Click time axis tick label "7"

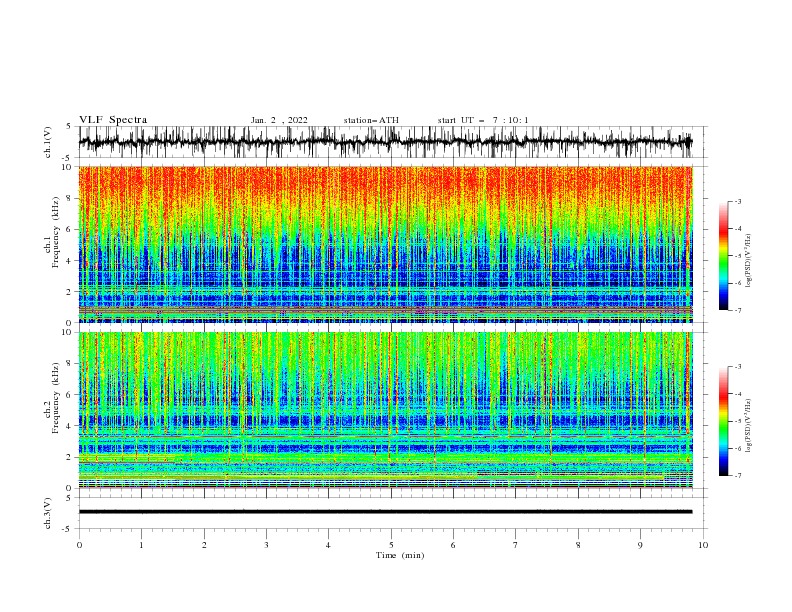516,545
